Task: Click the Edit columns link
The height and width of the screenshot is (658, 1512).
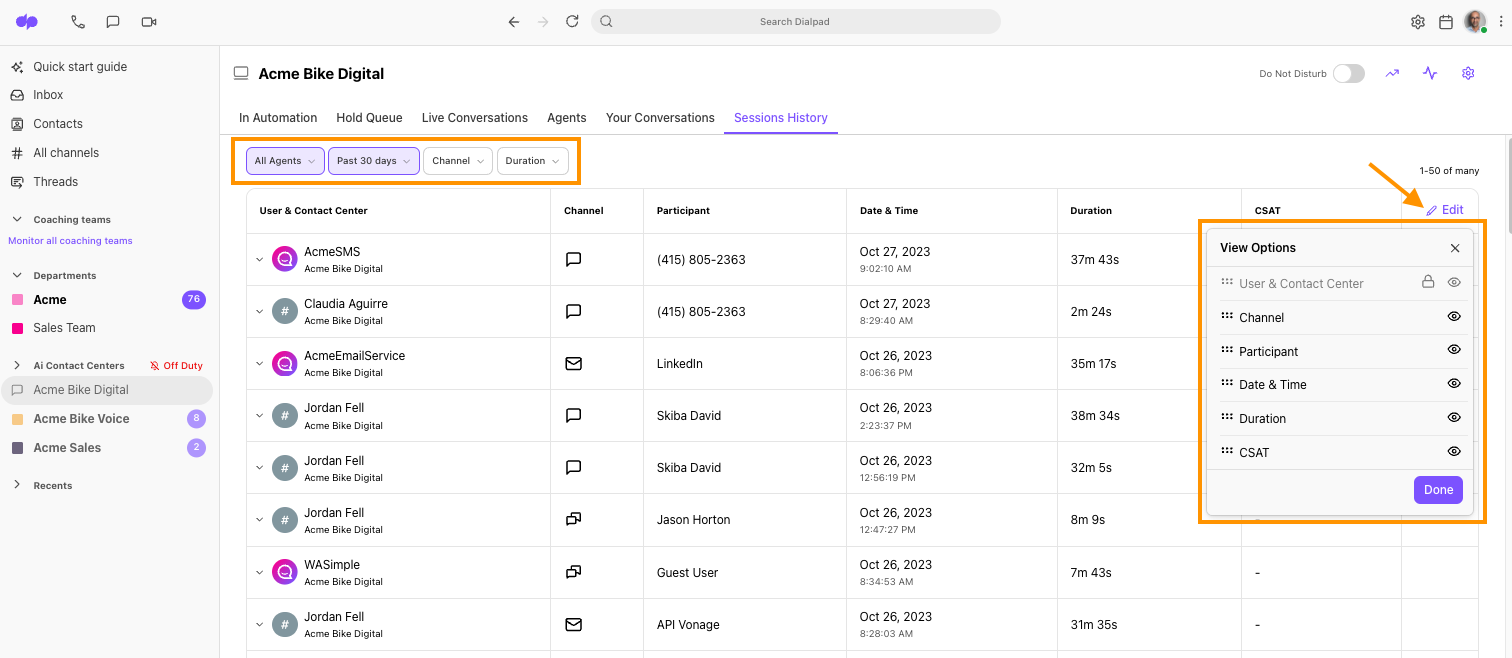Action: coord(1445,210)
